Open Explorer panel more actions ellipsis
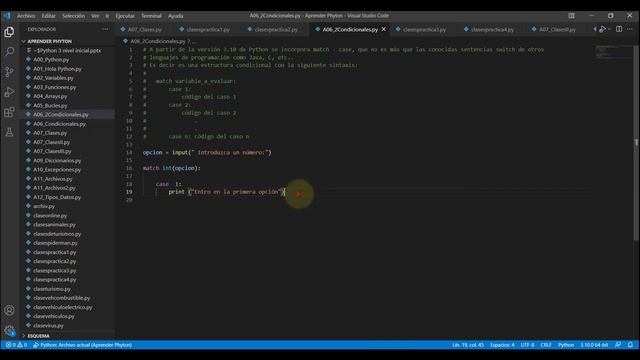The height and width of the screenshot is (360, 640). 105,29
